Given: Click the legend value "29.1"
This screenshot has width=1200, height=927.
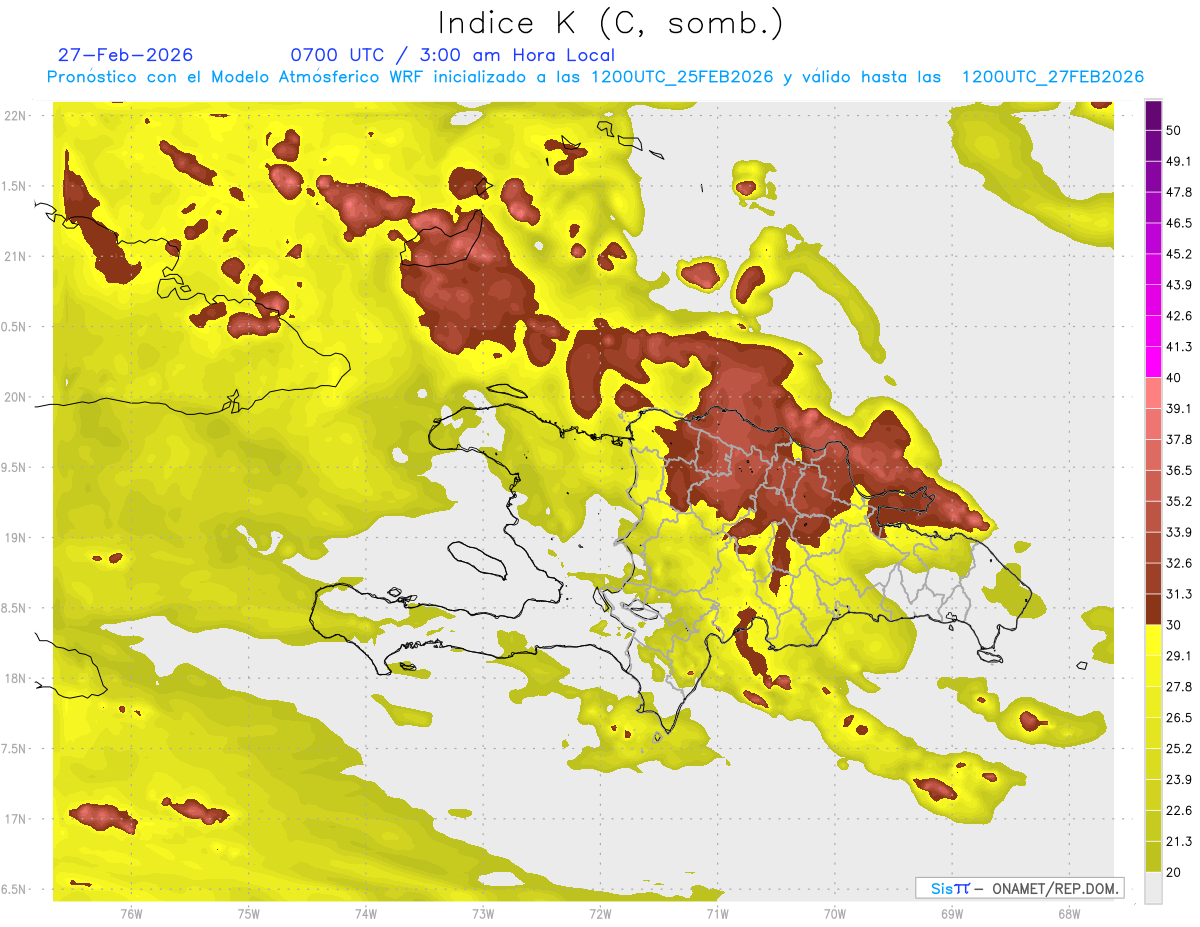Looking at the screenshot, I should tap(1179, 656).
